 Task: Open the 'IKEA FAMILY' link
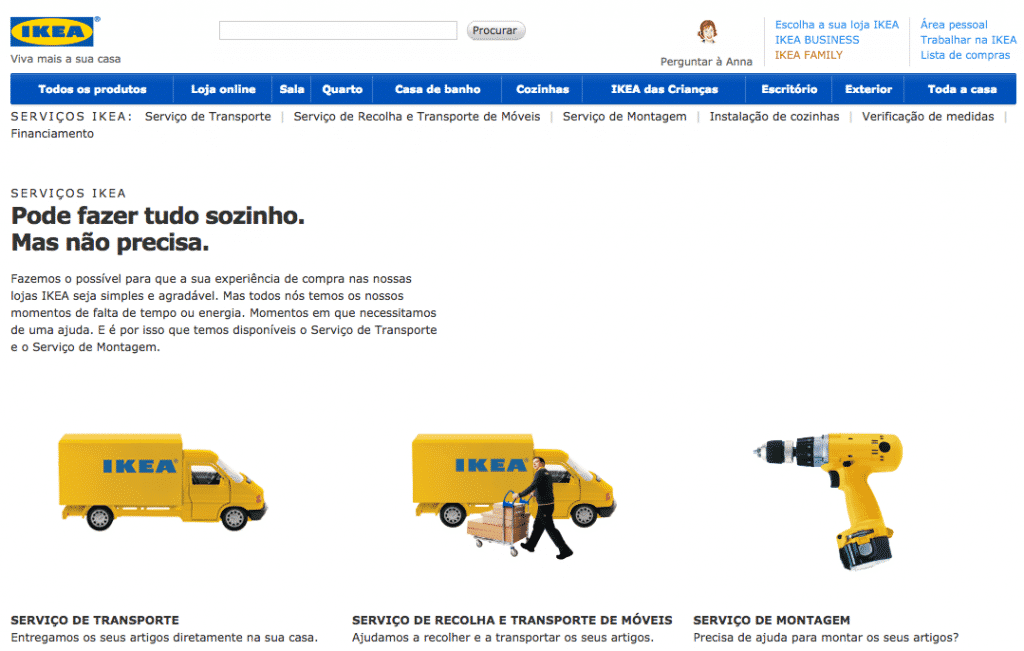807,55
